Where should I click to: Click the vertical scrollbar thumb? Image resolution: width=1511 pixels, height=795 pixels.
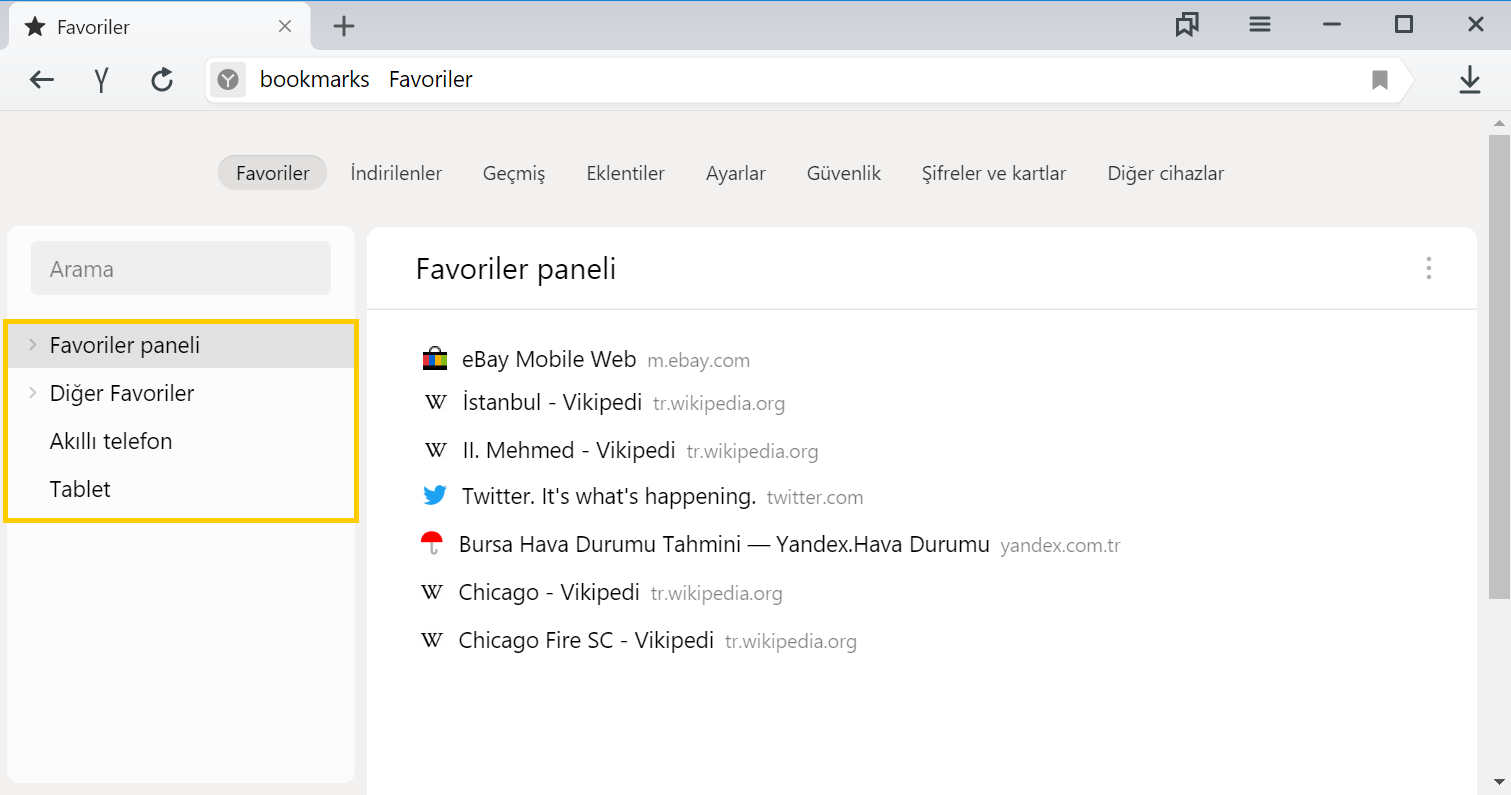(x=1498, y=365)
